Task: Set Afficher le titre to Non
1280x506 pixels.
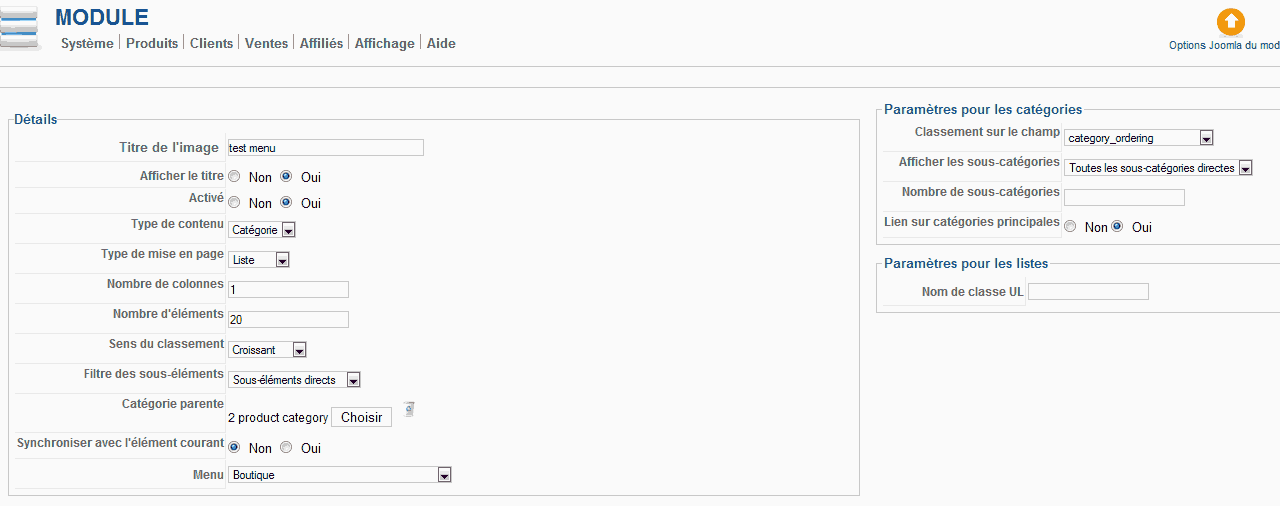Action: [234, 177]
